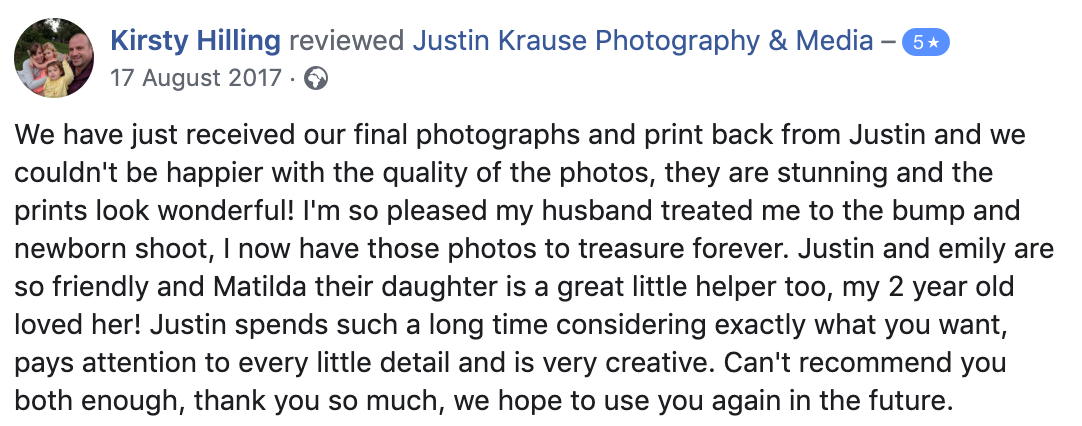Viewport: 1082px width, 426px height.
Task: Open Kirsty Hilling's profile name link
Action: 195,42
